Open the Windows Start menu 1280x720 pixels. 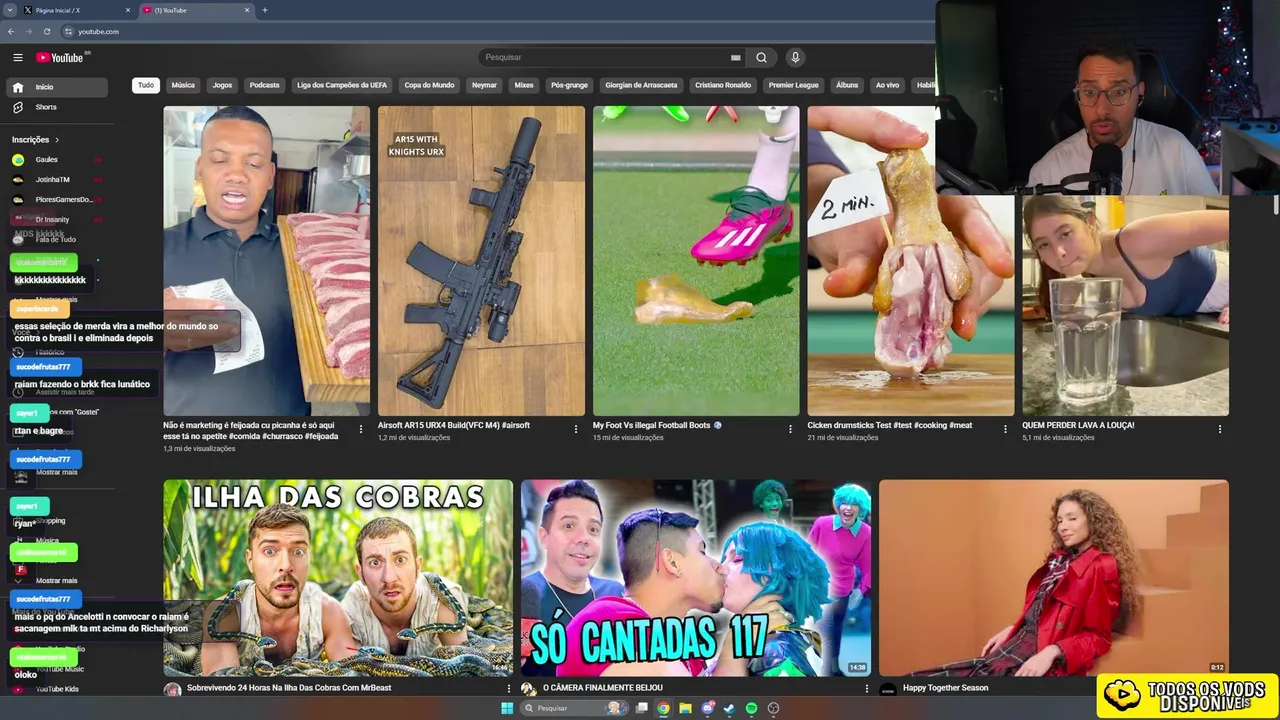507,708
